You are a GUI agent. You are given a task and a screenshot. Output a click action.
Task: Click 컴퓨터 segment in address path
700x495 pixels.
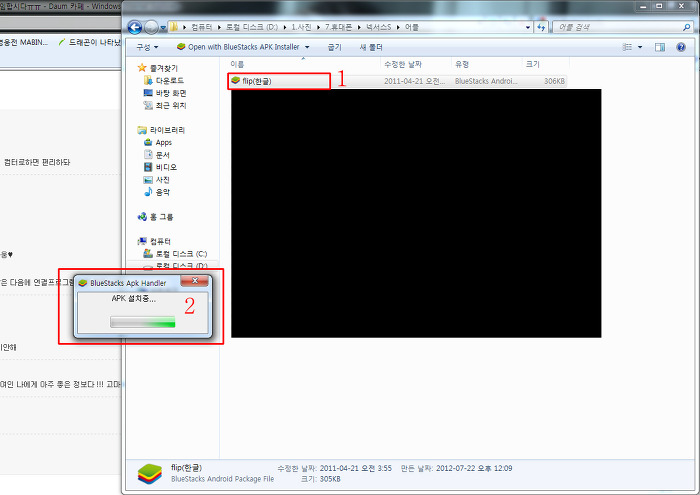(202, 27)
